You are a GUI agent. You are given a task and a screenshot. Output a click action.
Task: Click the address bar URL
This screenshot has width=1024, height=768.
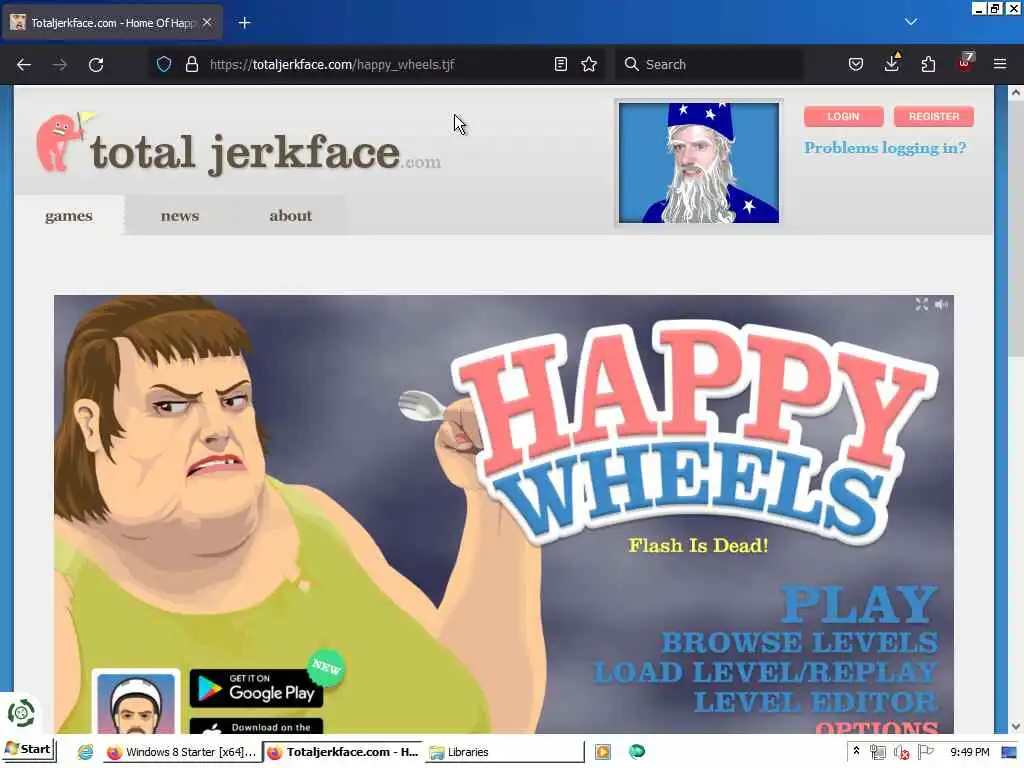coord(332,64)
